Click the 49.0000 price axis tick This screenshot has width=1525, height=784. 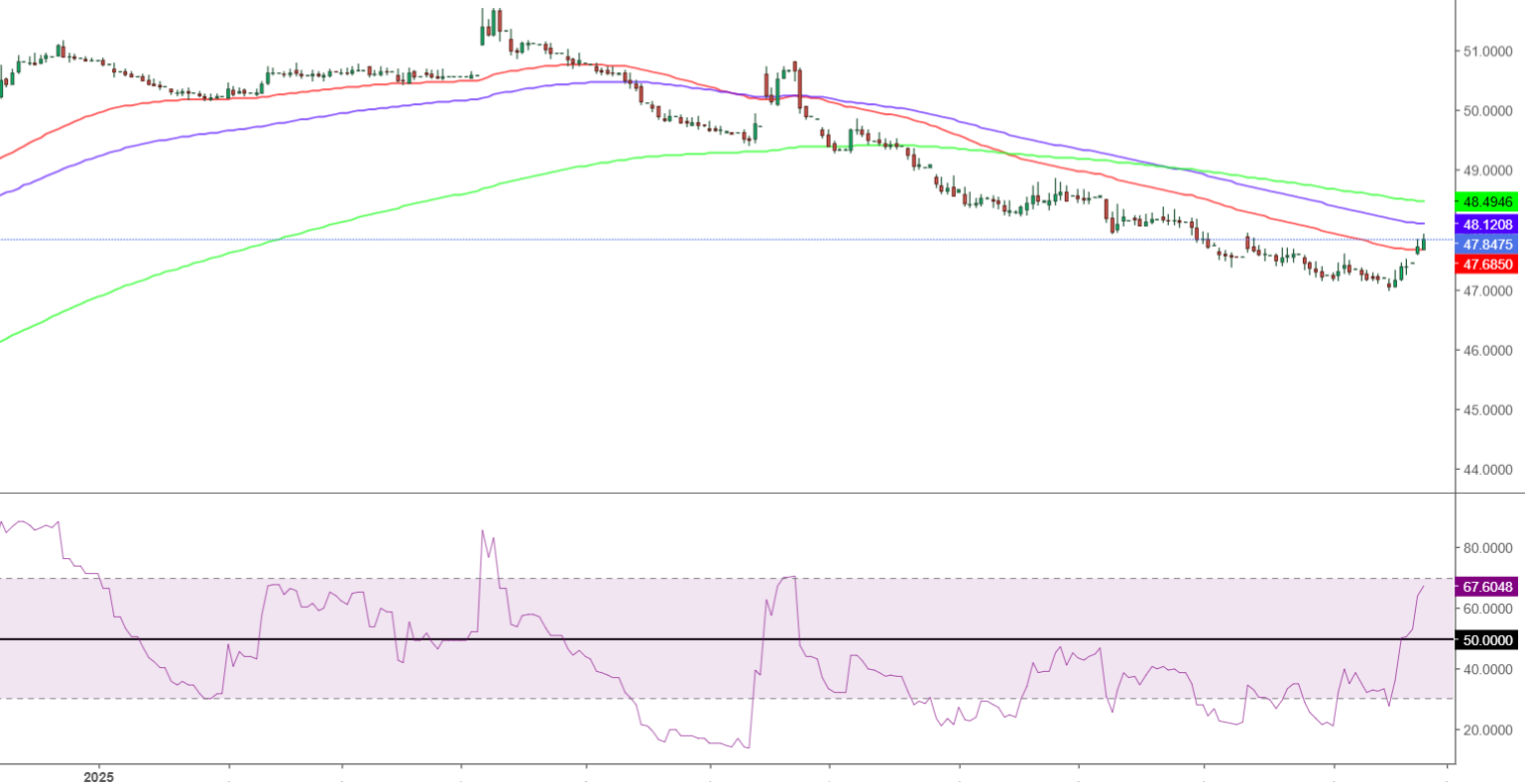(1487, 170)
